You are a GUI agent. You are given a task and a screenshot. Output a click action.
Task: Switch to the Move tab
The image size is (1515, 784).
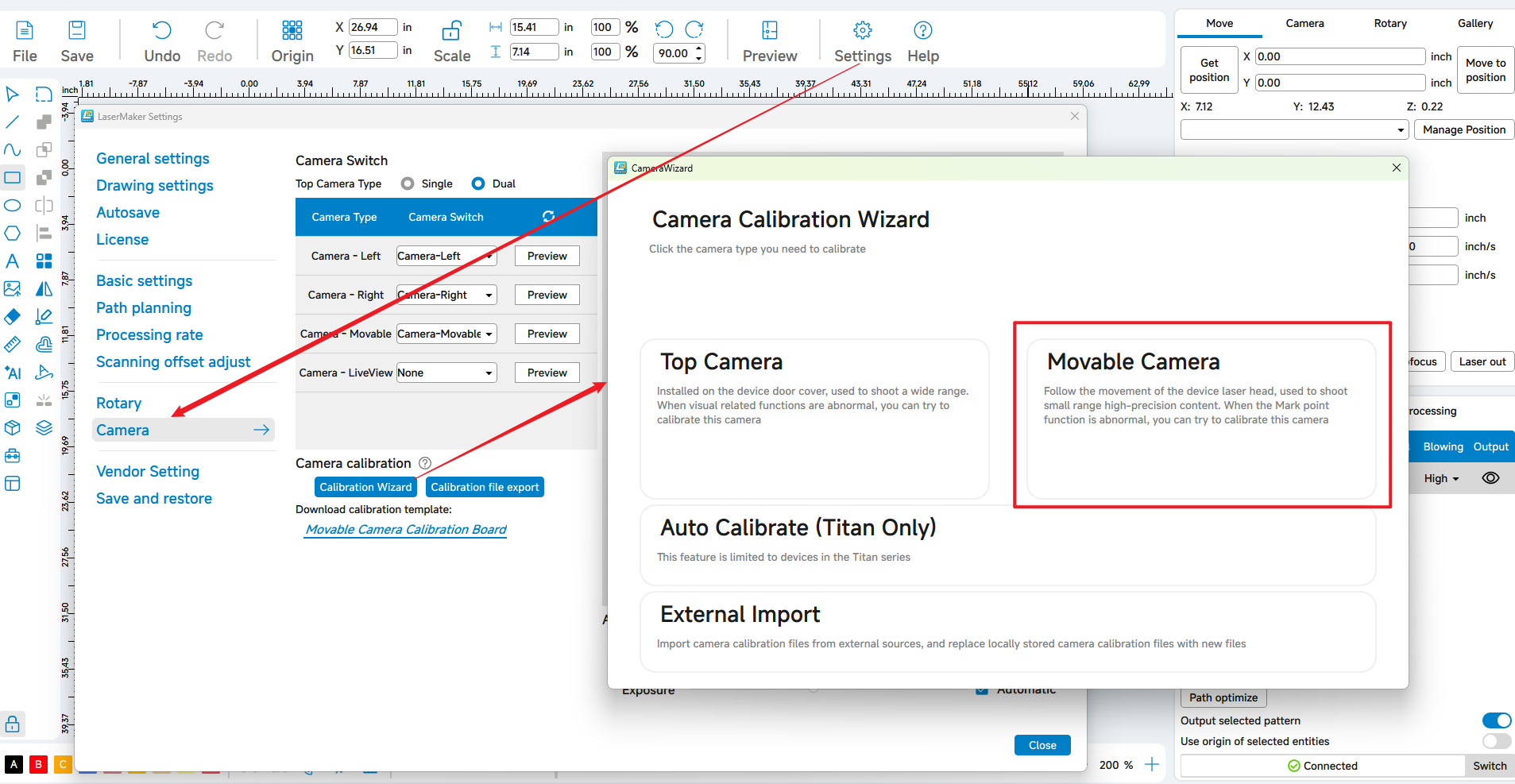tap(1219, 23)
